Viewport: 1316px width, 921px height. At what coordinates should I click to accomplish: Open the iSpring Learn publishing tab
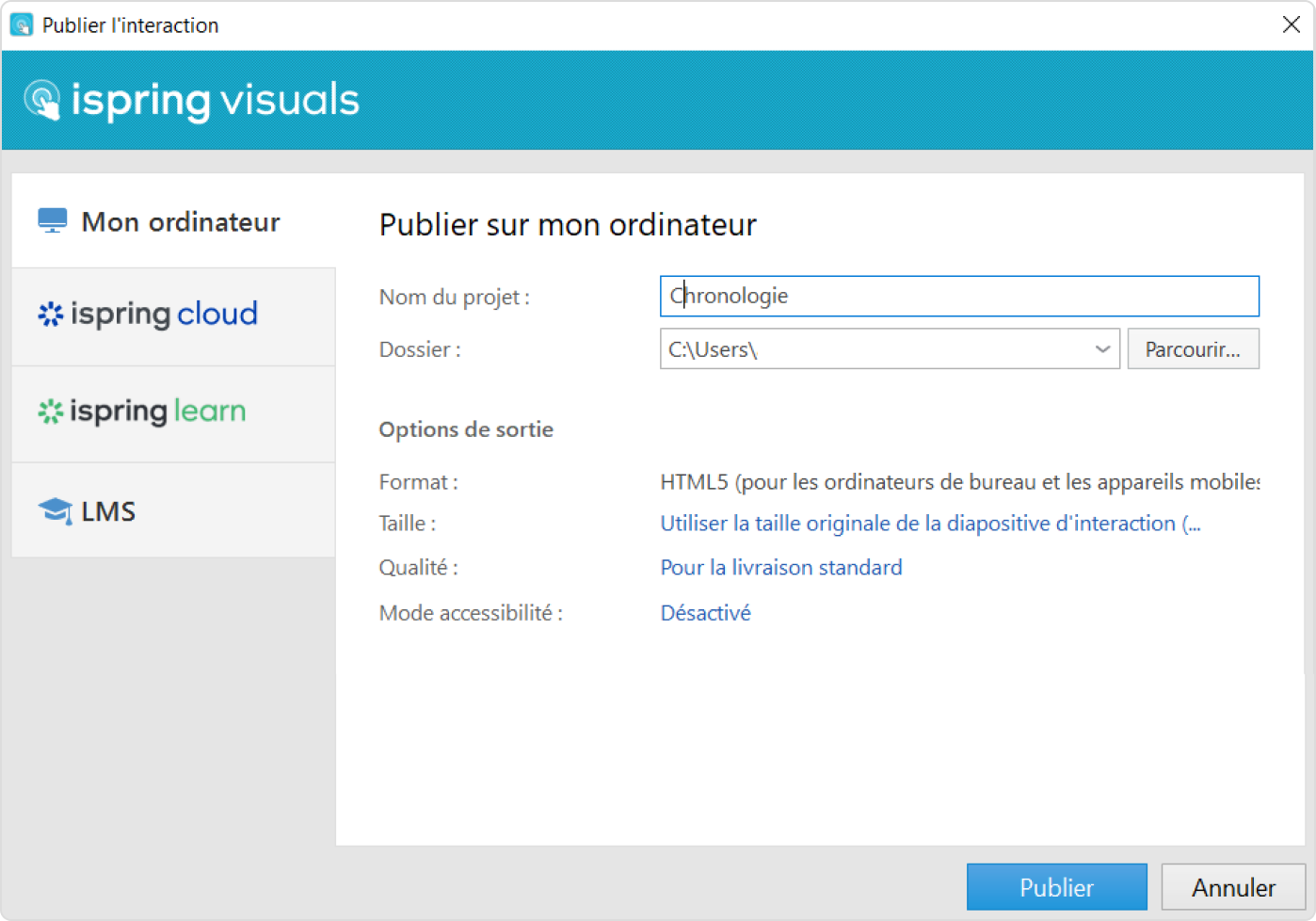(173, 413)
